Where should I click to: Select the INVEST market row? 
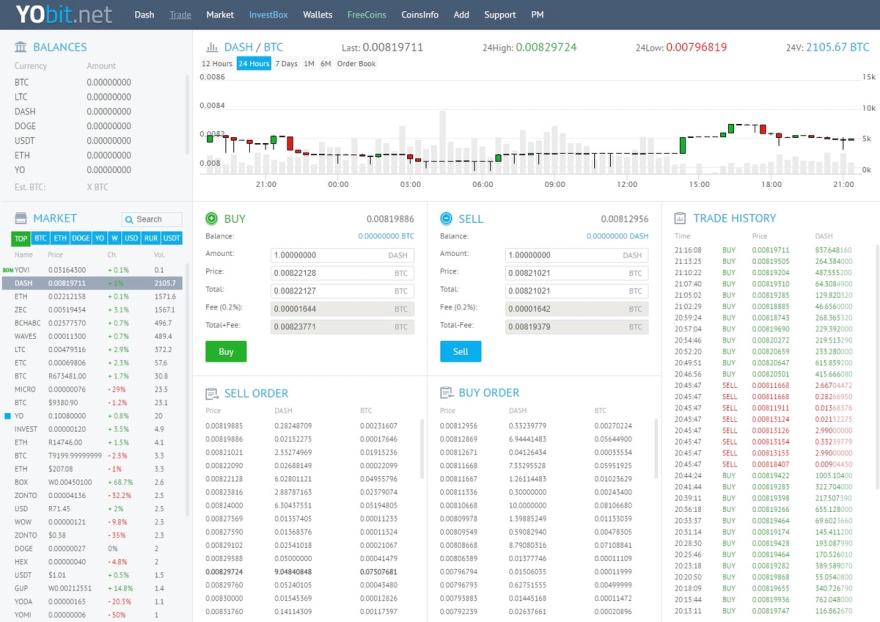(93, 429)
